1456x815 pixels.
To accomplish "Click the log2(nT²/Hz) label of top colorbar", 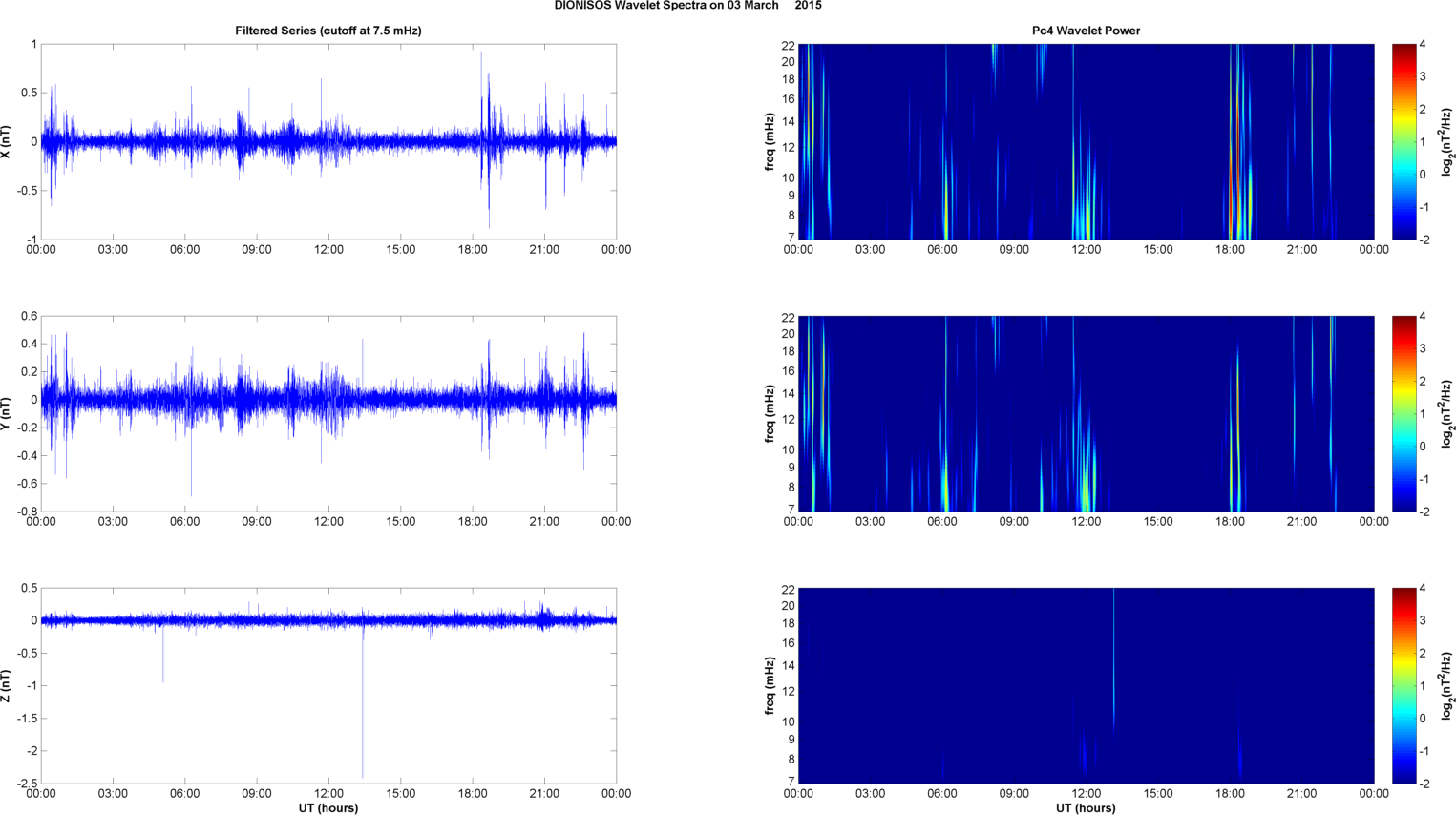I will [1447, 141].
